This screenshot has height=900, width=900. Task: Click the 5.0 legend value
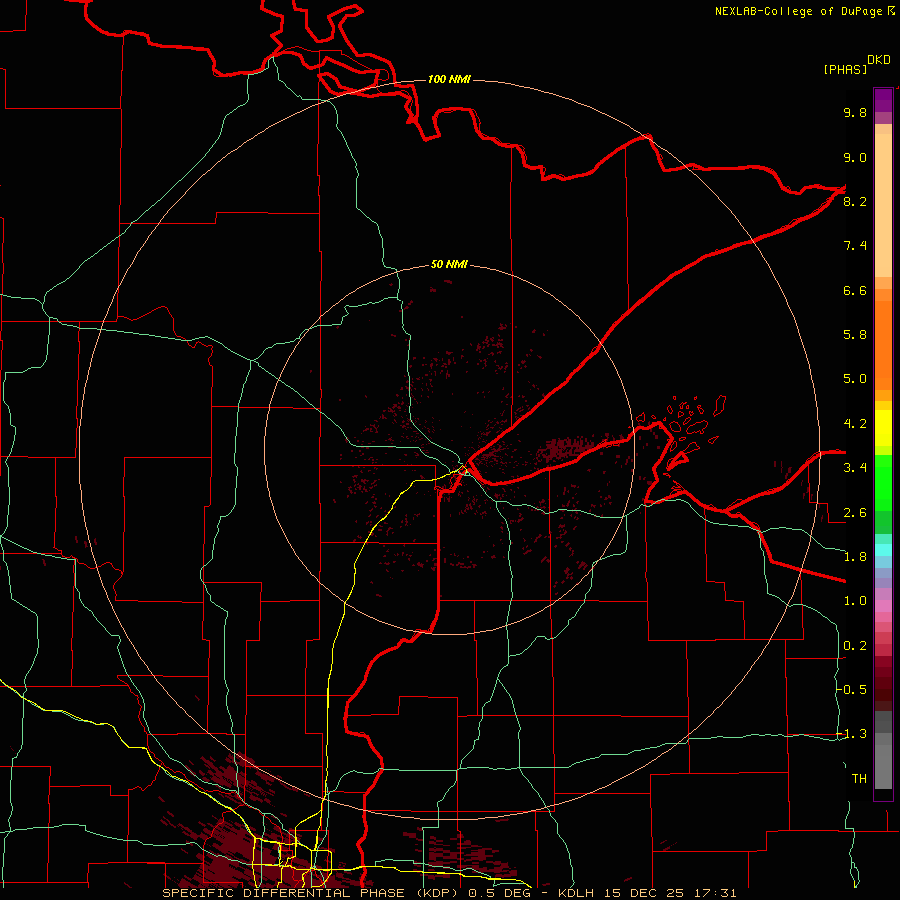(x=855, y=379)
